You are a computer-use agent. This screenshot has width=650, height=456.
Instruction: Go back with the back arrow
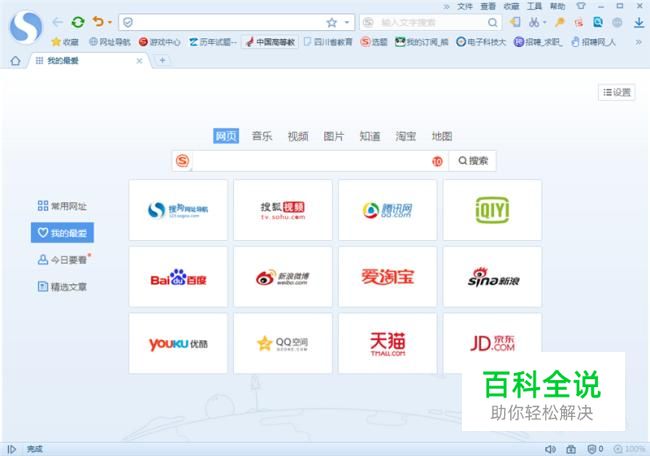point(58,22)
